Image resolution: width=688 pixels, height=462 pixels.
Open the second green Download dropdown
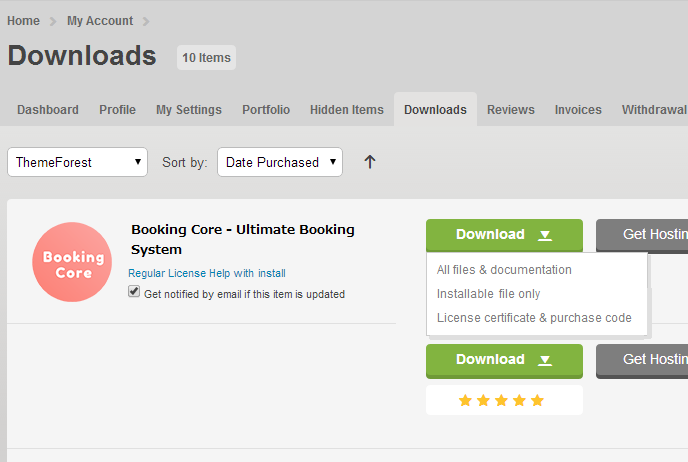coord(504,360)
